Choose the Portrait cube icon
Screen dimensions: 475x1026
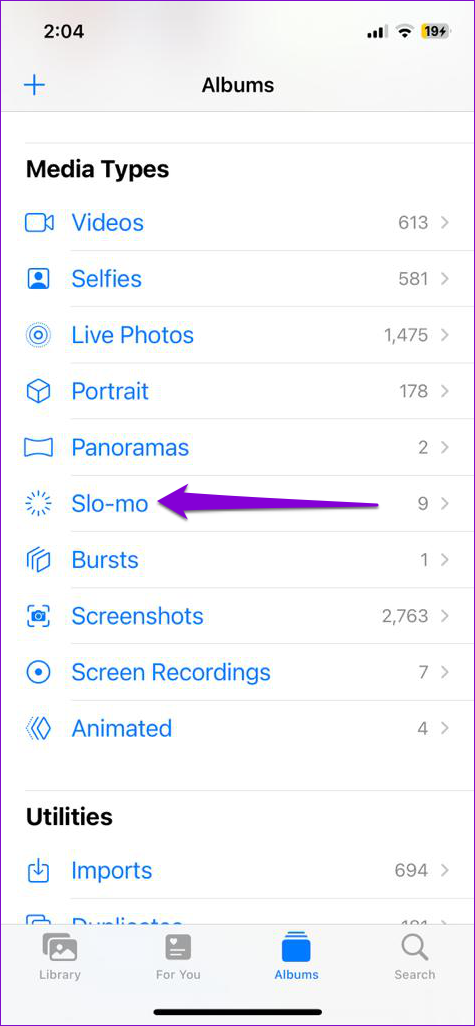(x=38, y=391)
